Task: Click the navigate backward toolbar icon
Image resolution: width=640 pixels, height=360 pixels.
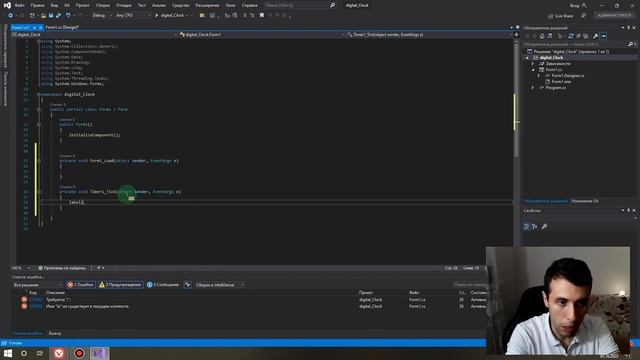Action: (10, 16)
